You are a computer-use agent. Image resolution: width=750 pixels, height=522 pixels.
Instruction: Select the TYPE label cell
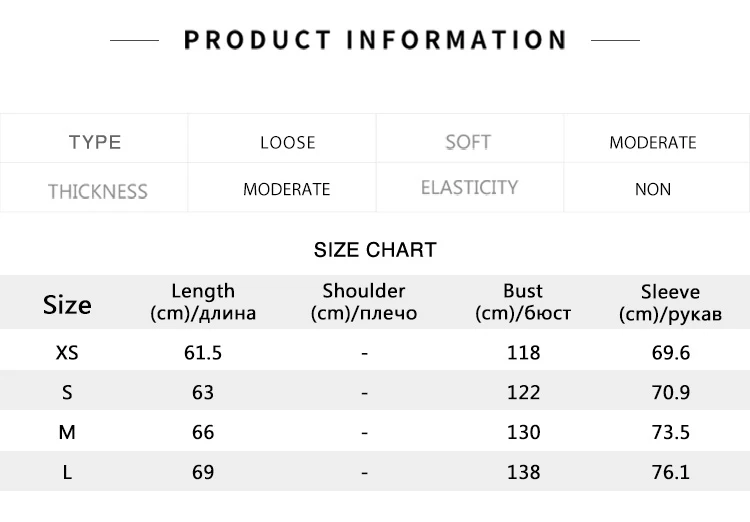pos(95,142)
